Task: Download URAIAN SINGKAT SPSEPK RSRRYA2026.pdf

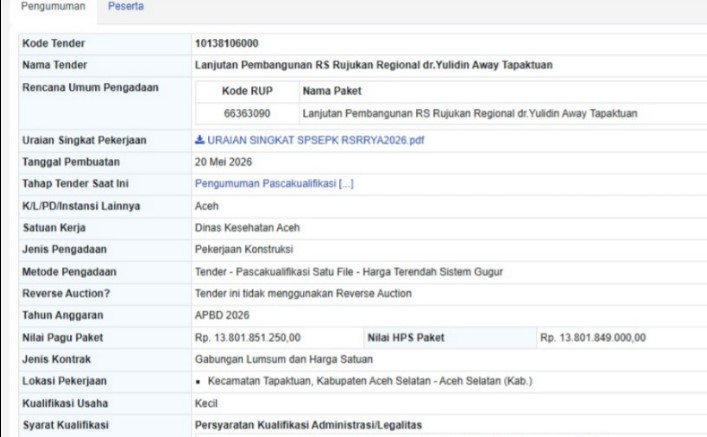Action: click(315, 140)
